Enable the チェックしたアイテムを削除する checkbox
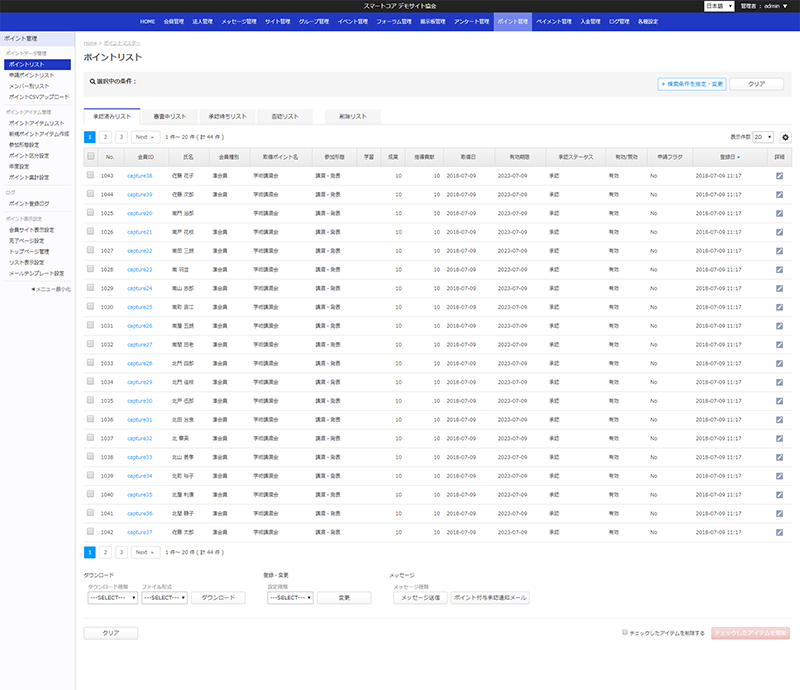800x690 pixels. point(625,632)
